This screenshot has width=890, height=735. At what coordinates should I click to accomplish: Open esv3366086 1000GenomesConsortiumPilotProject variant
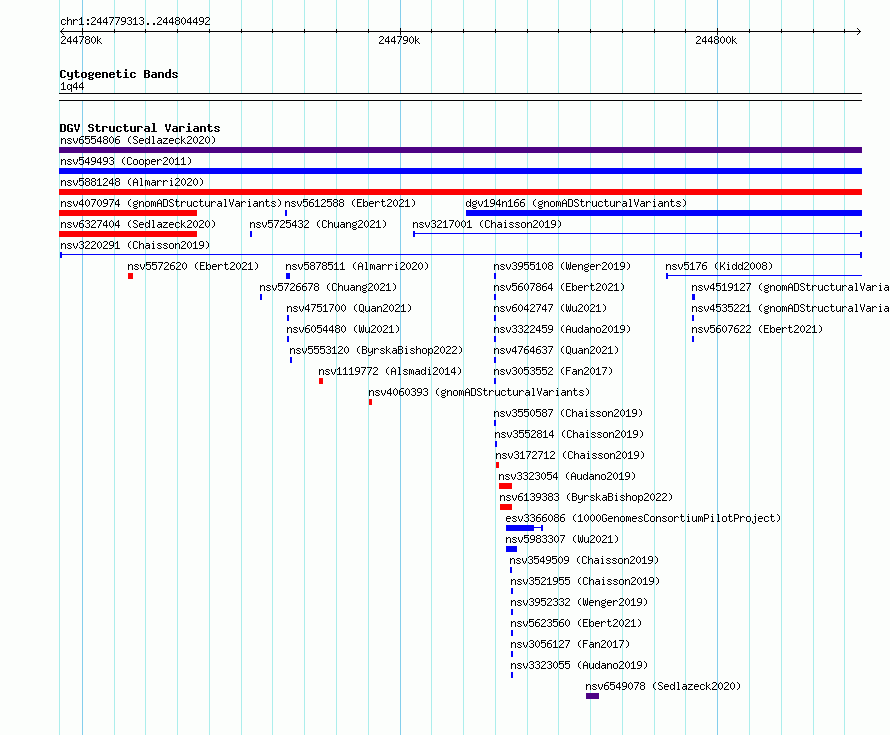643,518
